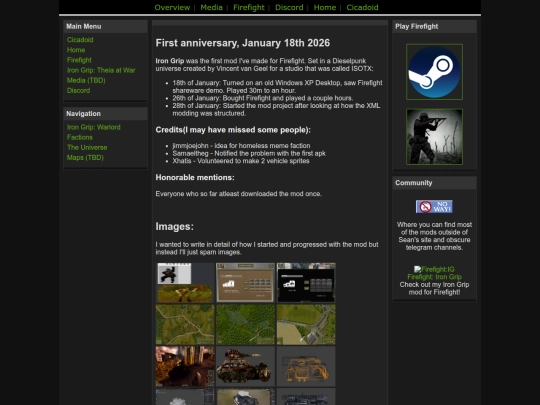Screen dimensions: 540x405
Task: Click the 'Community' panel header
Action: point(434,183)
